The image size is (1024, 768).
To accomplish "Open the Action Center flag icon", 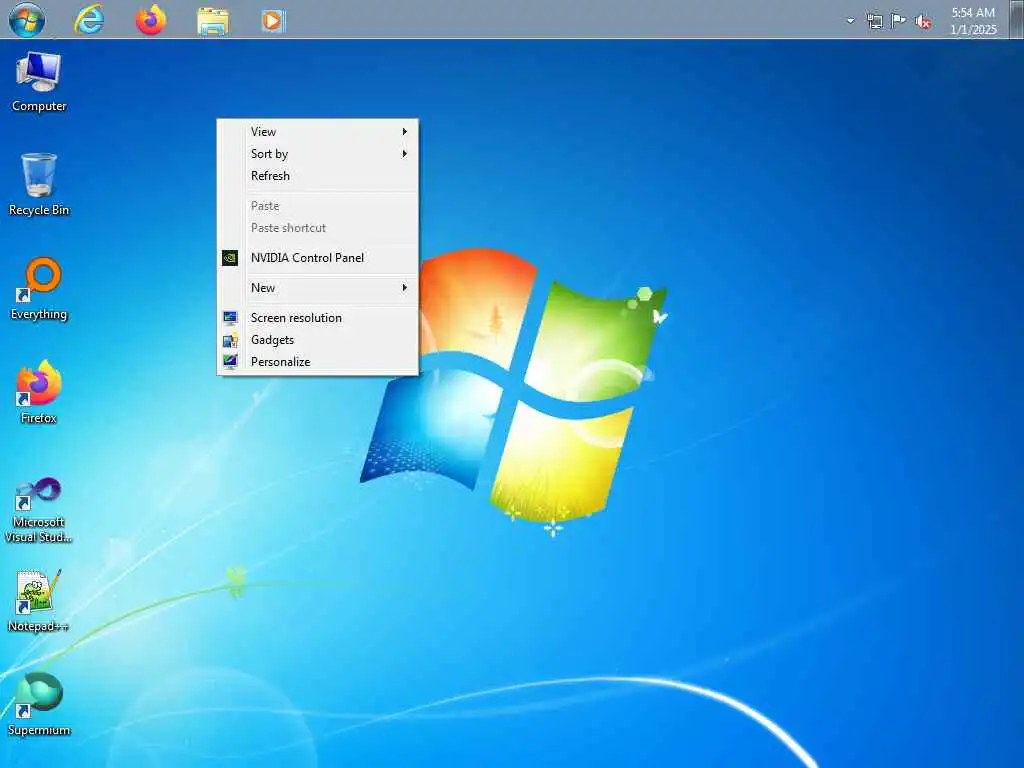I will [x=899, y=21].
